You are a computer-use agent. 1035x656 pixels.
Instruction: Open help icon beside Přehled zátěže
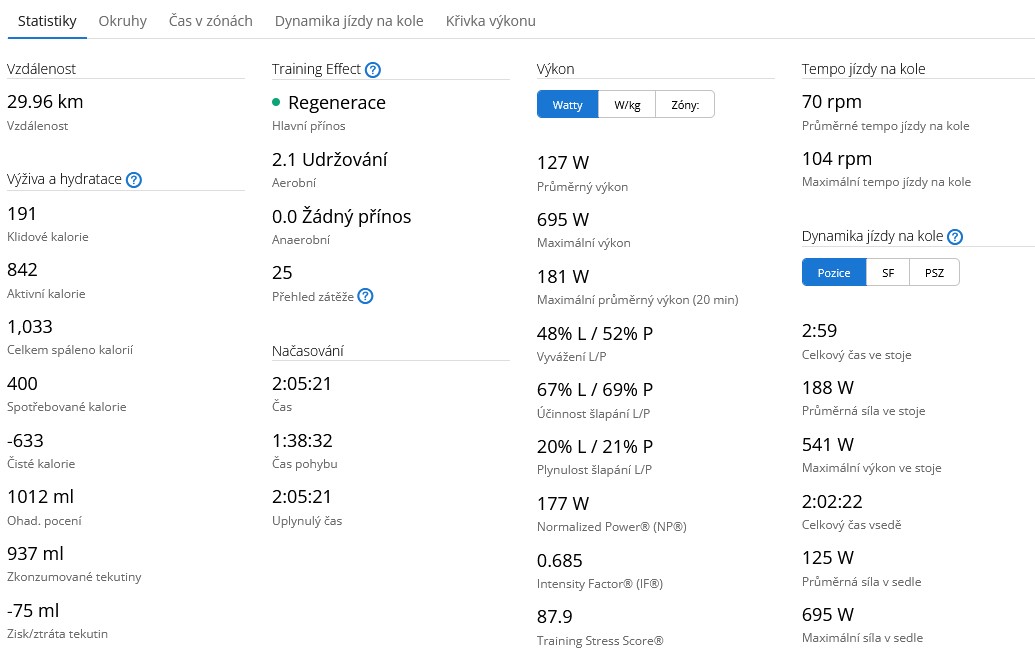coord(365,296)
